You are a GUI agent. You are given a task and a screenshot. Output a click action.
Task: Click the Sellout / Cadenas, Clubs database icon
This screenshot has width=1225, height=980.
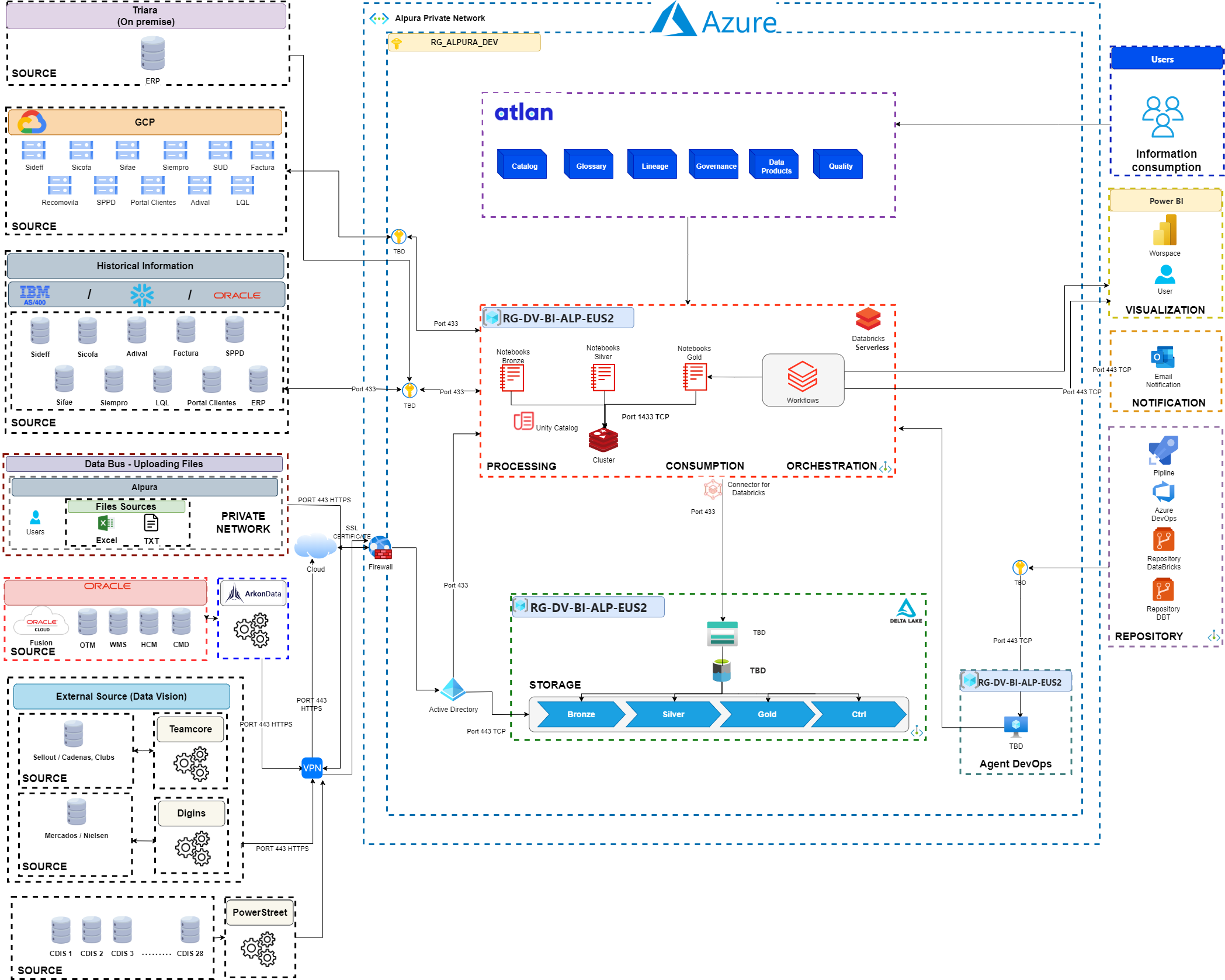74,734
